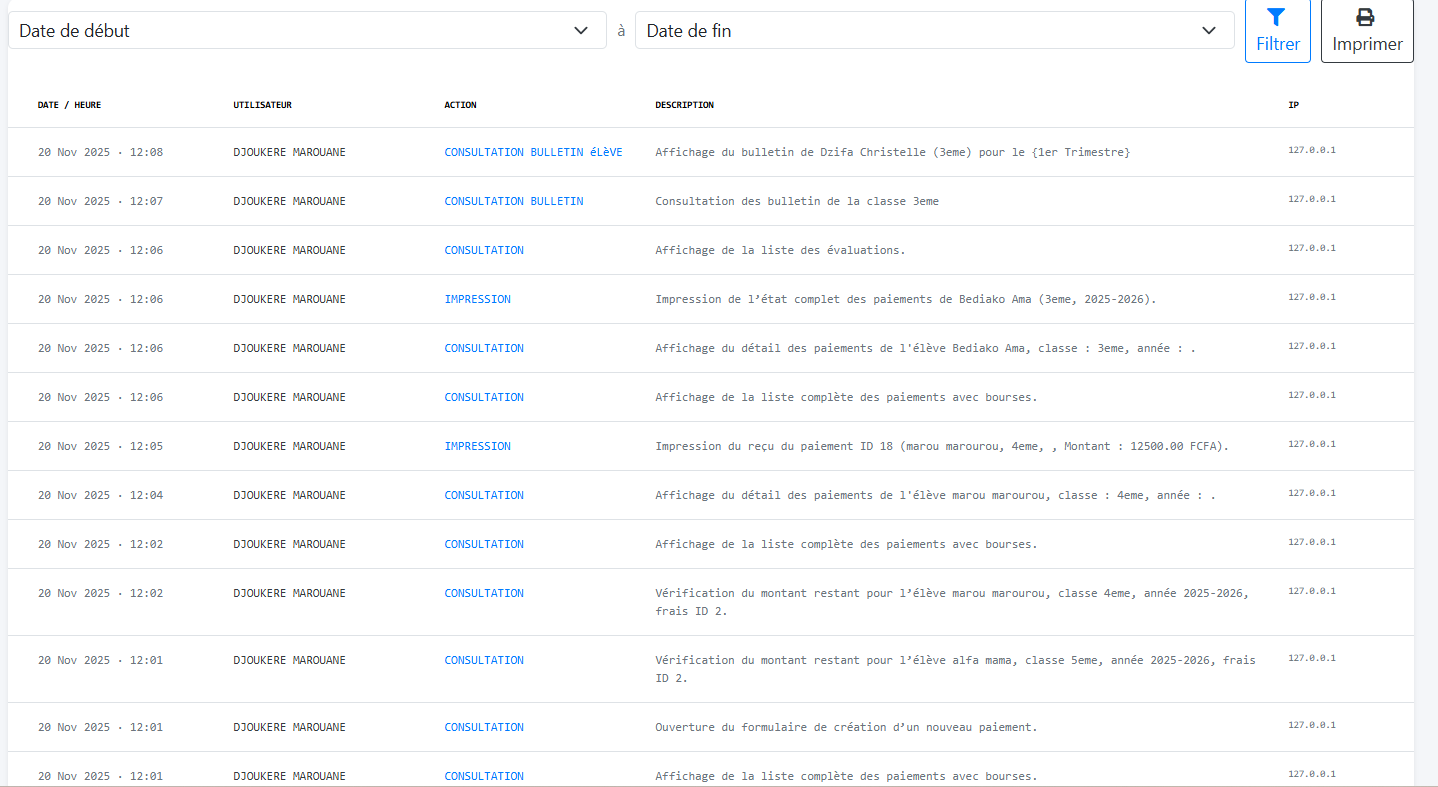Click the DESCRIPTION column header
This screenshot has height=787, width=1438.
click(x=684, y=105)
